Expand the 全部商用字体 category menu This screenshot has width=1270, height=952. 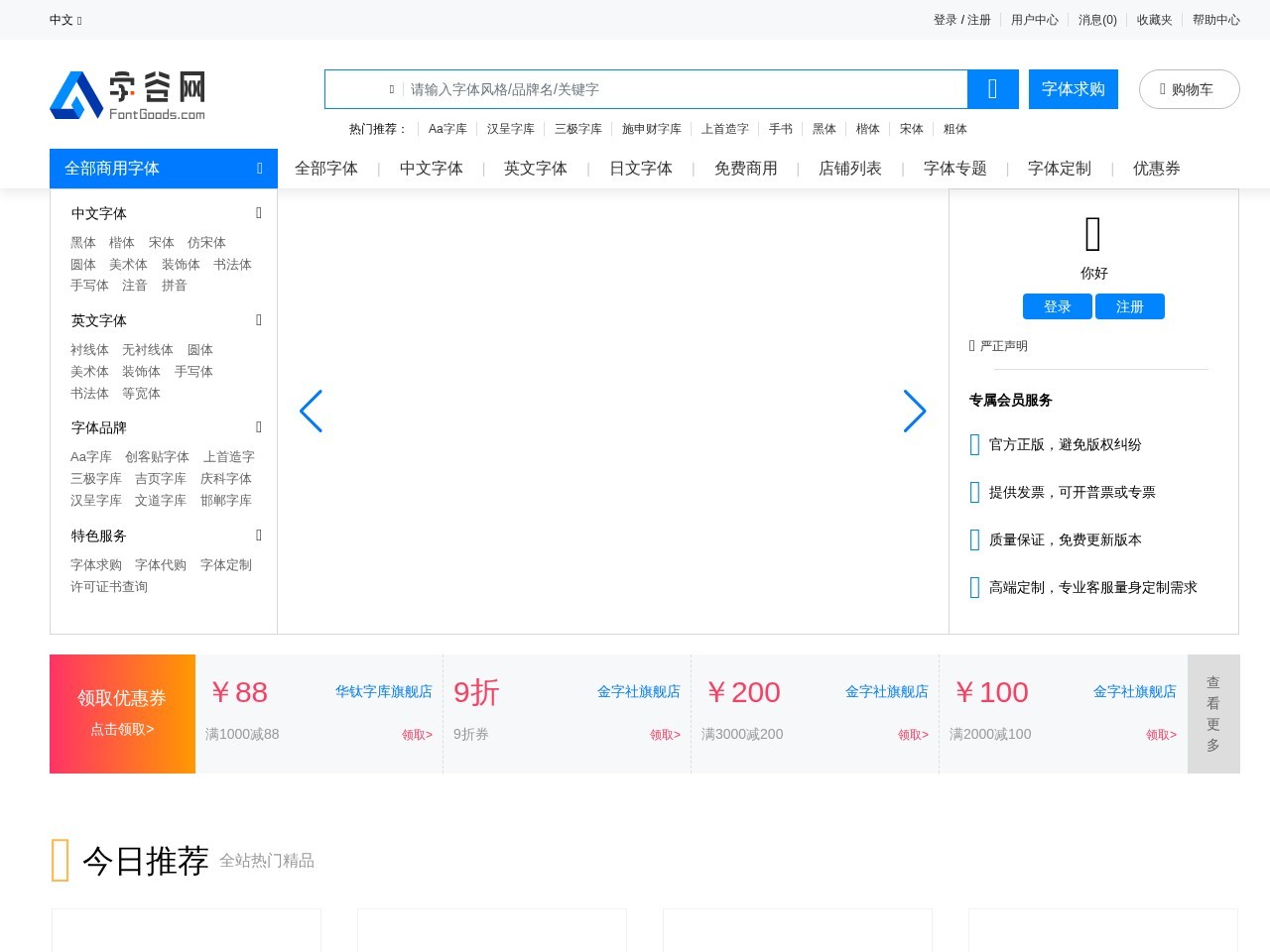click(164, 169)
